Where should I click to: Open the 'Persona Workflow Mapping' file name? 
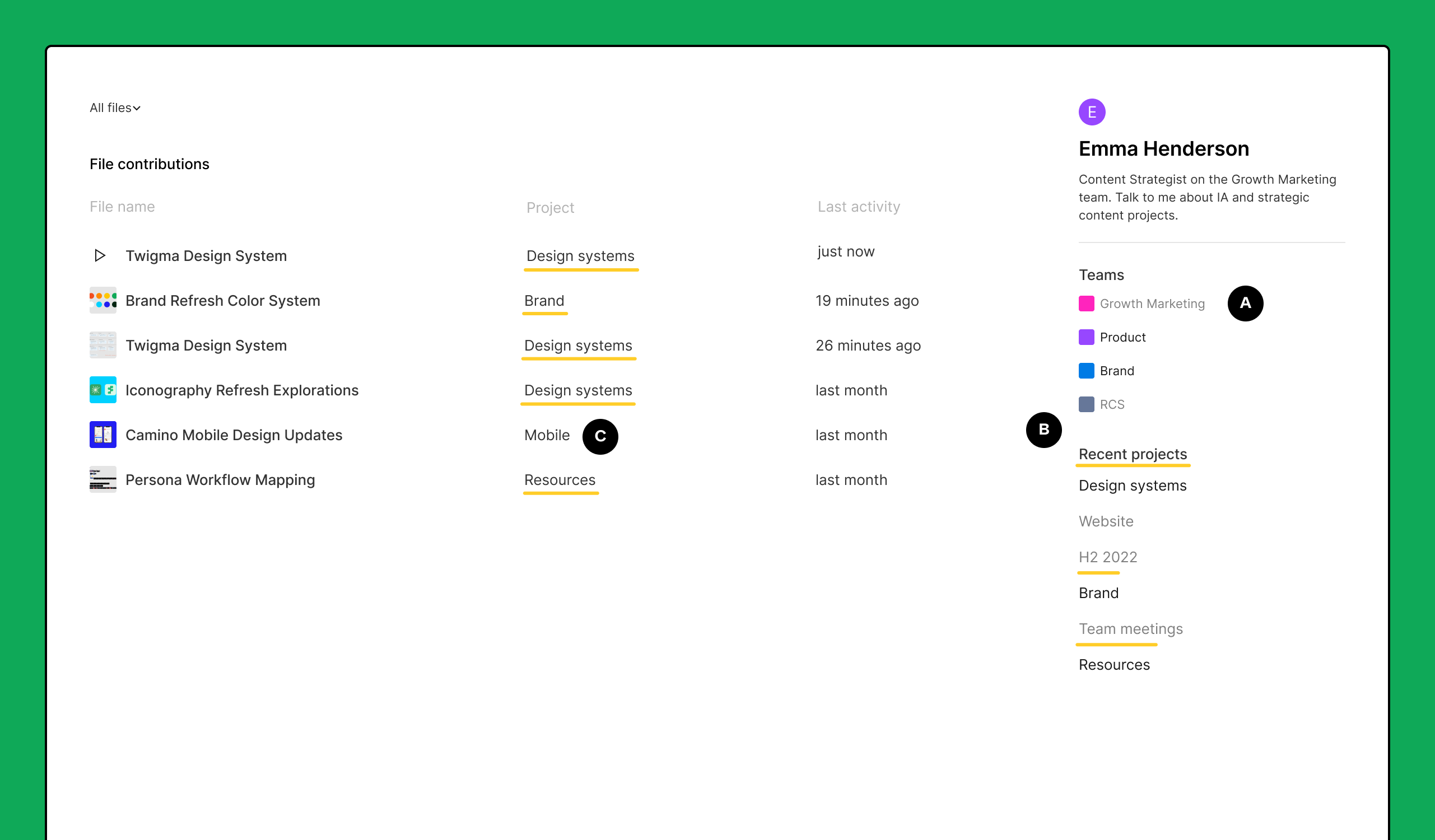coord(220,480)
